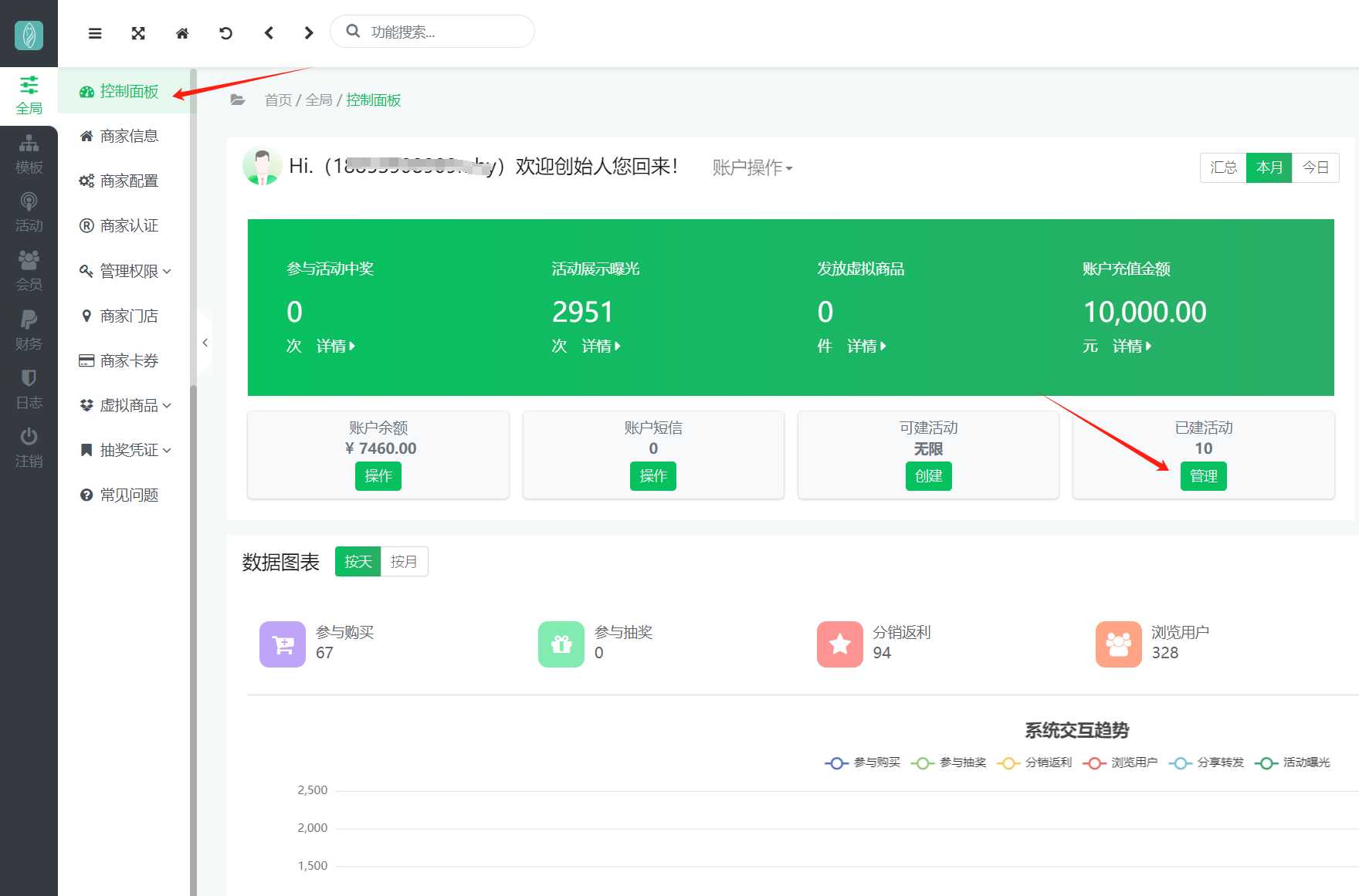Open 财务 section in dark sidebar
This screenshot has height=896, width=1359.
[29, 330]
